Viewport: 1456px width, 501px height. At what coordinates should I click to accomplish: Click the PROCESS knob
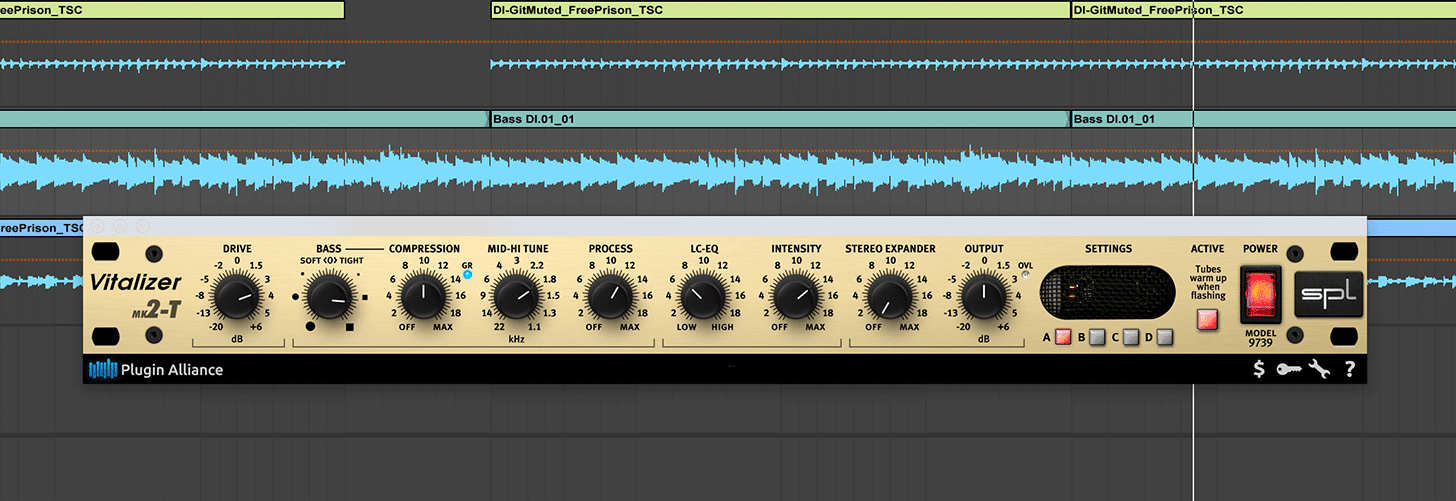(610, 296)
